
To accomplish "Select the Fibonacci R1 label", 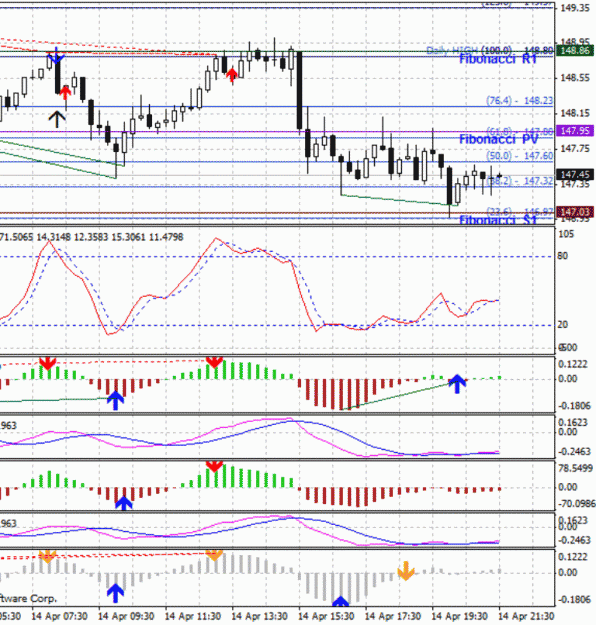I will pos(498,59).
